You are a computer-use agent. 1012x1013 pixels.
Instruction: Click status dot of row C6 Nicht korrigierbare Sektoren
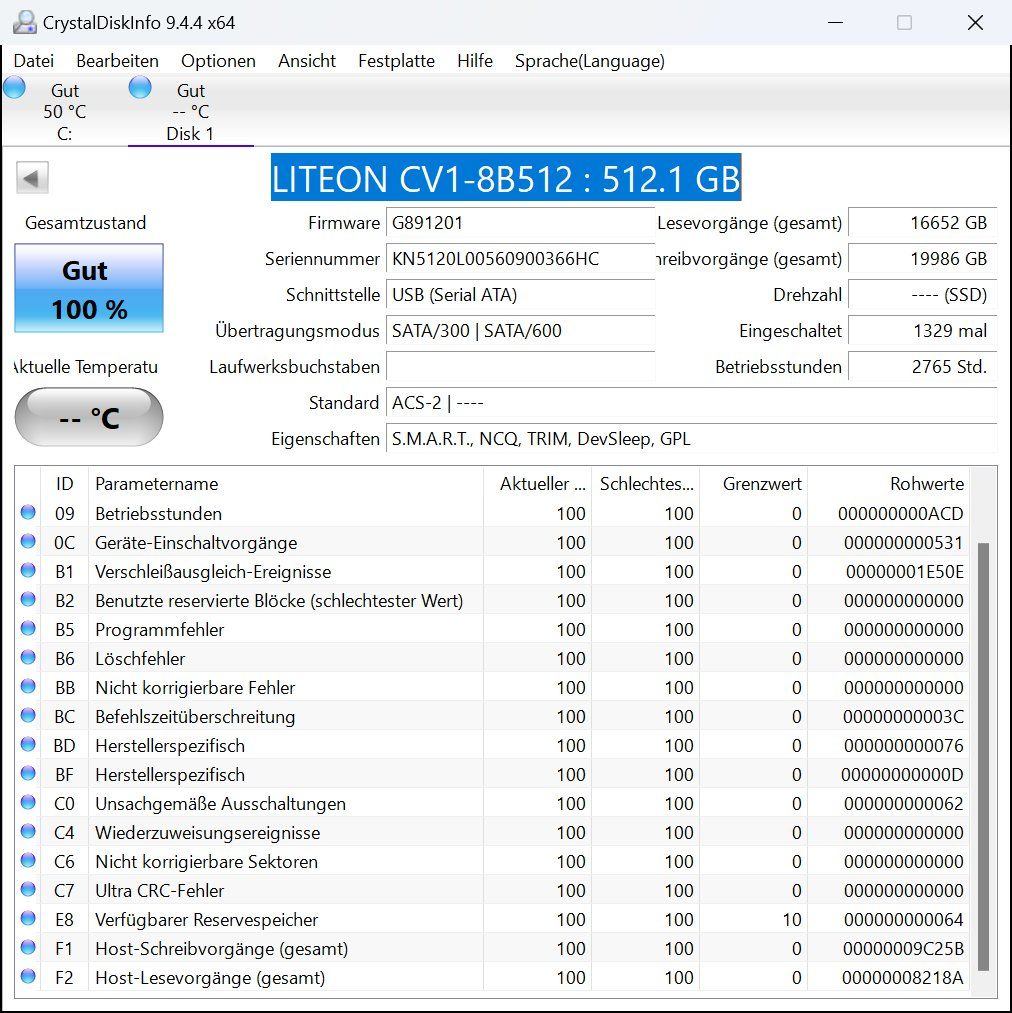28,861
